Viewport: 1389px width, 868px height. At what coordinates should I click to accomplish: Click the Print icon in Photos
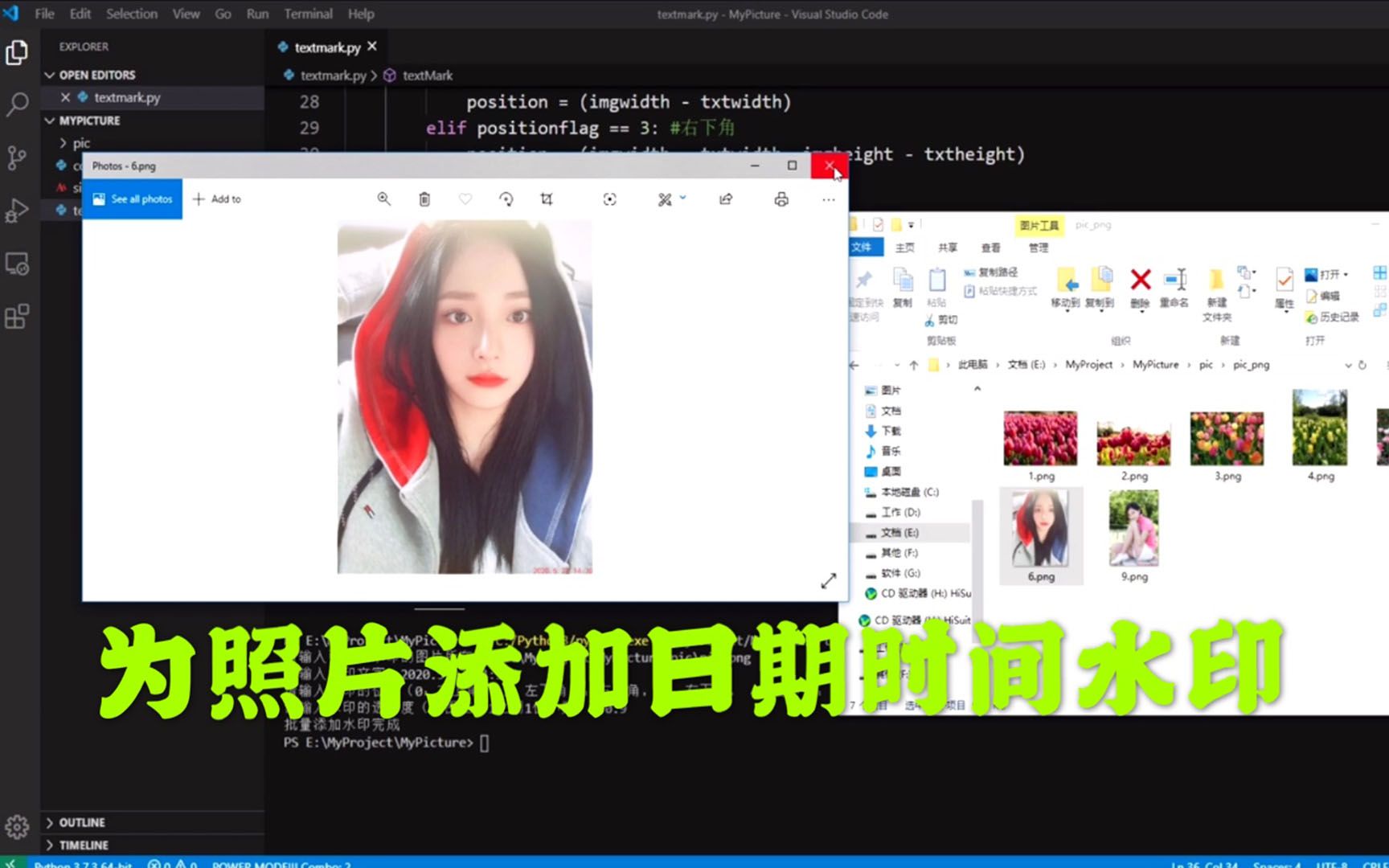(x=781, y=199)
